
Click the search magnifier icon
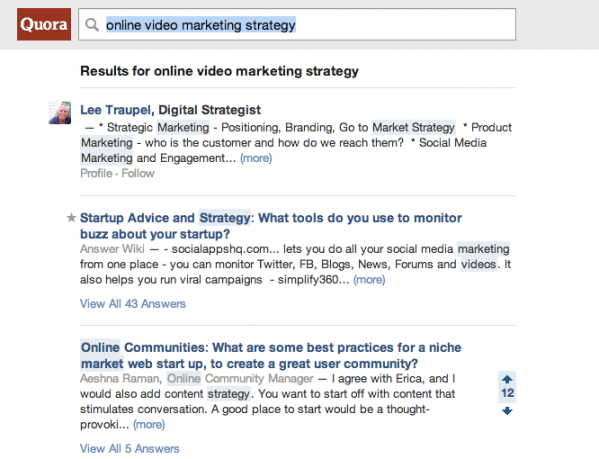tap(92, 25)
